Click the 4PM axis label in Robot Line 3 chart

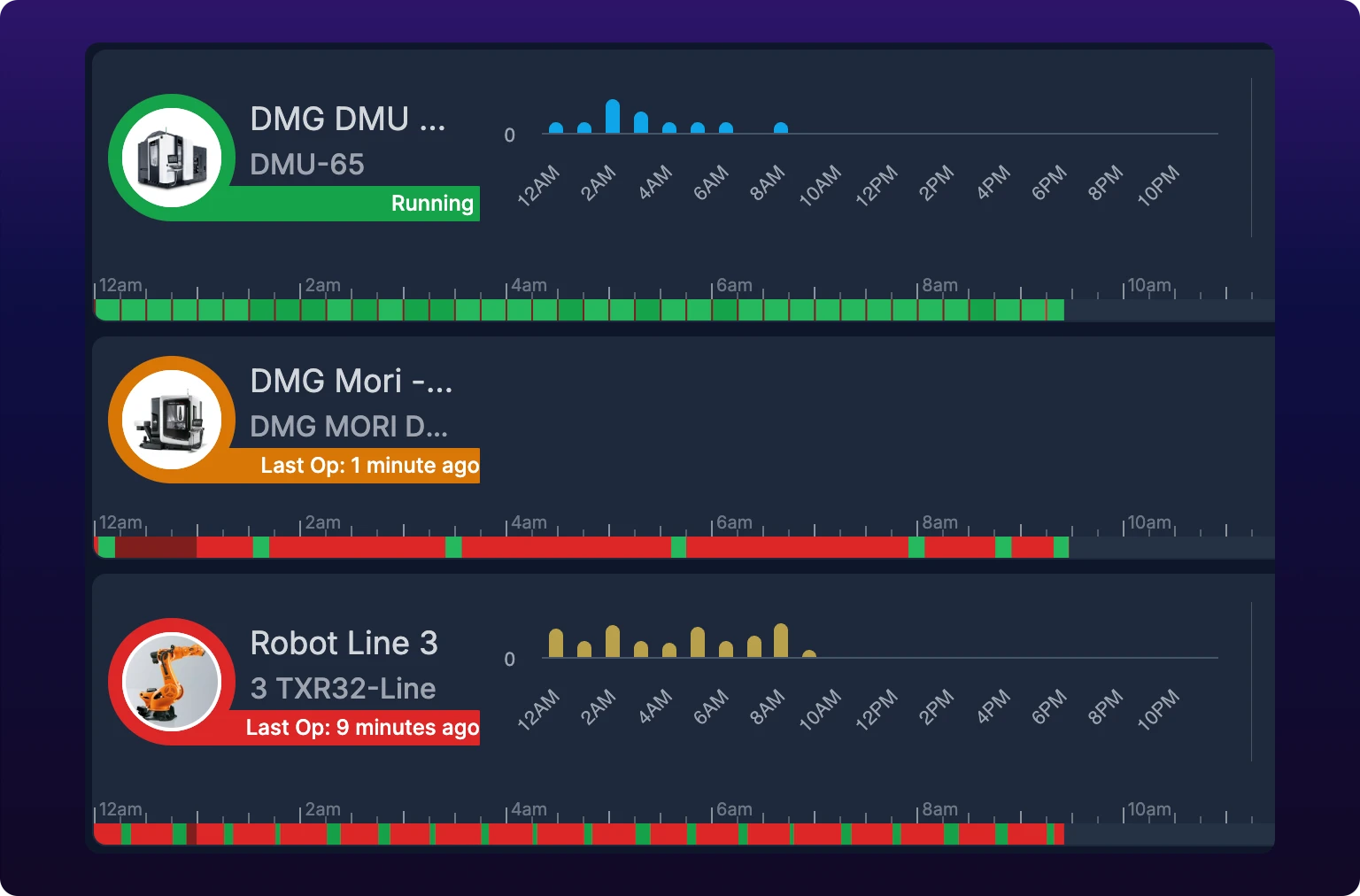click(x=993, y=707)
